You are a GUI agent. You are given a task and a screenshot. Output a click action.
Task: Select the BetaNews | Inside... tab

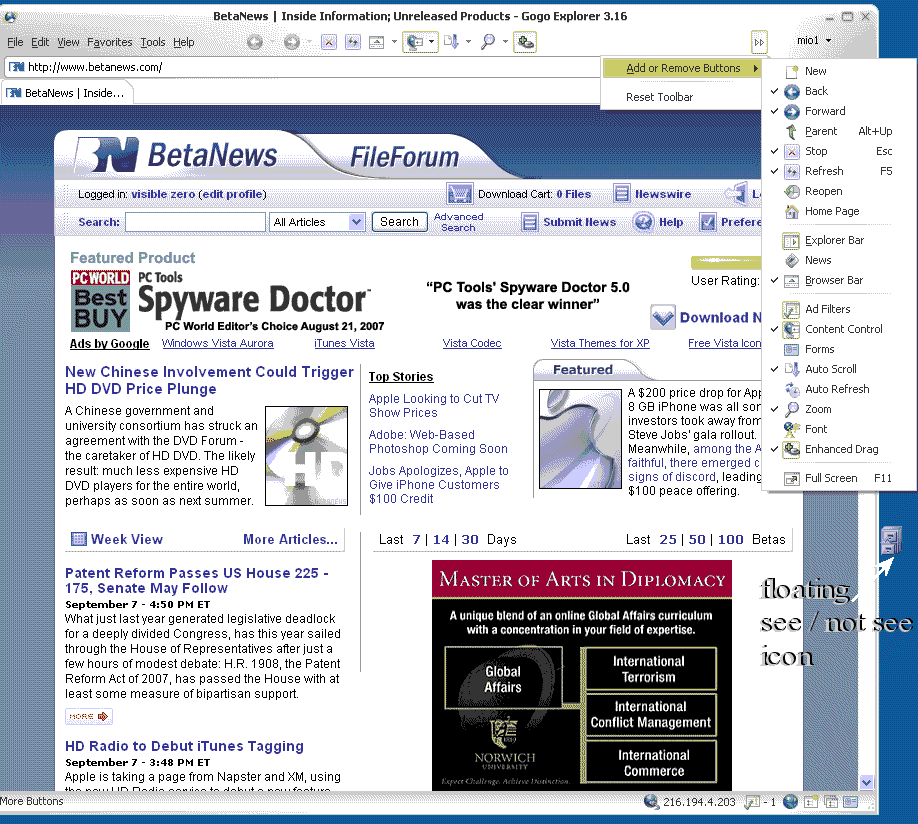(x=68, y=93)
